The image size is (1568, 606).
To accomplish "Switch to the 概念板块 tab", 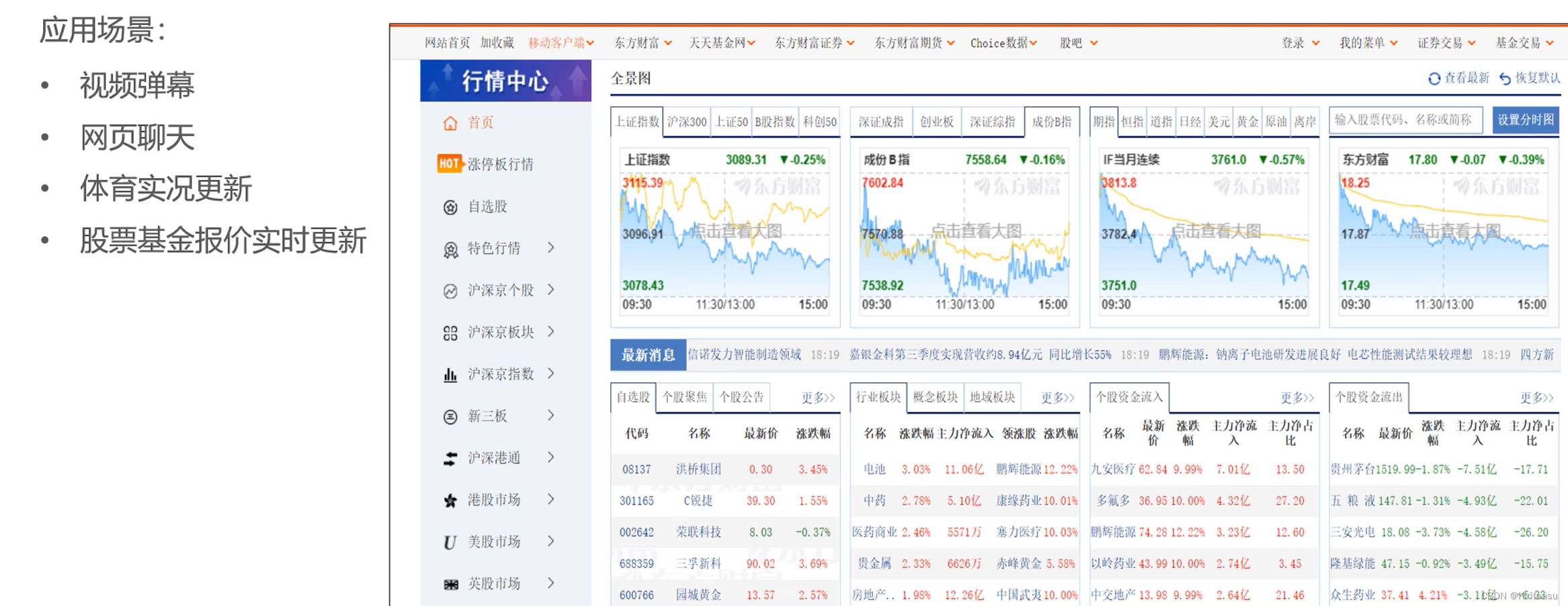I will (x=935, y=397).
